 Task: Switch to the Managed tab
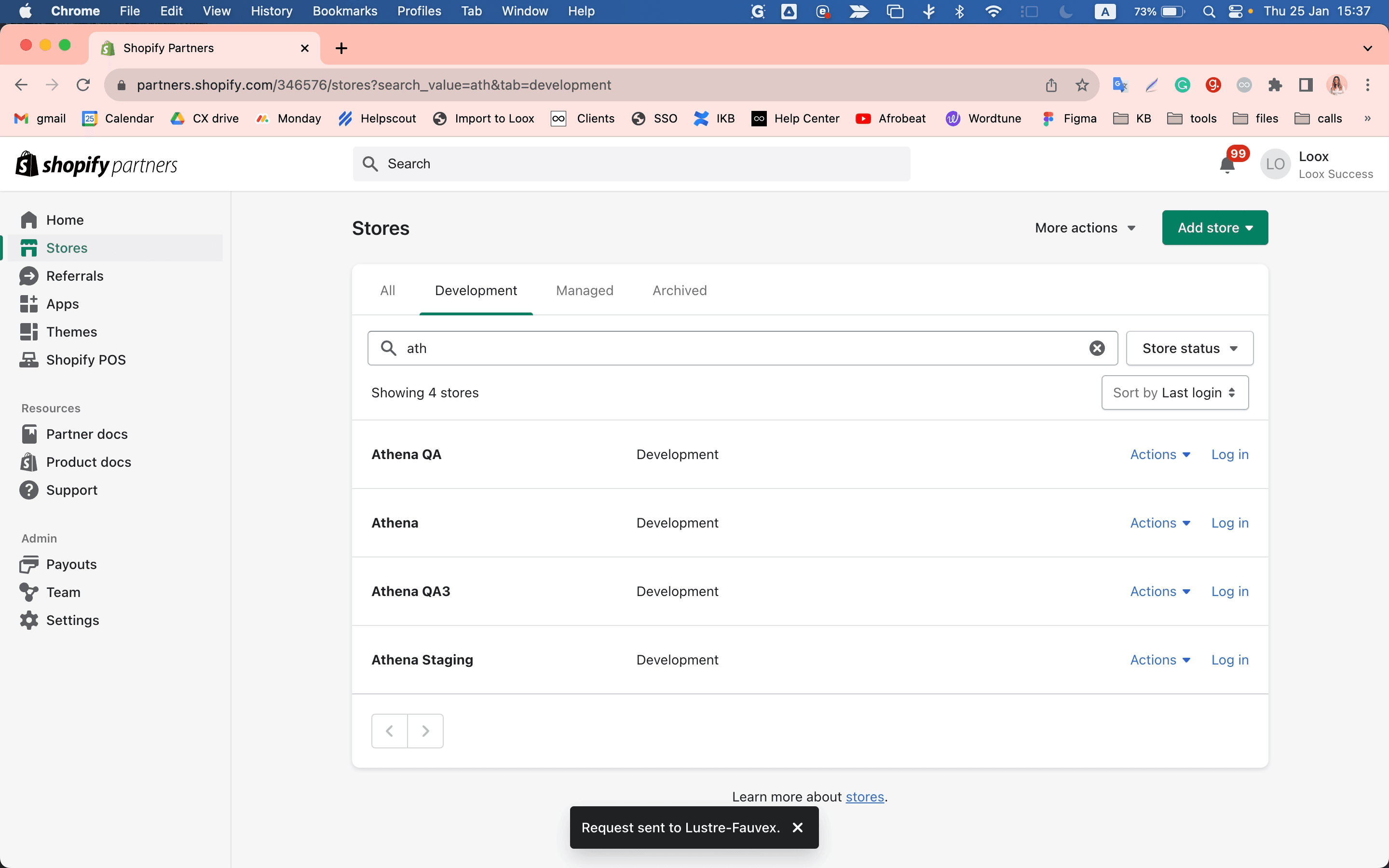[x=585, y=290]
